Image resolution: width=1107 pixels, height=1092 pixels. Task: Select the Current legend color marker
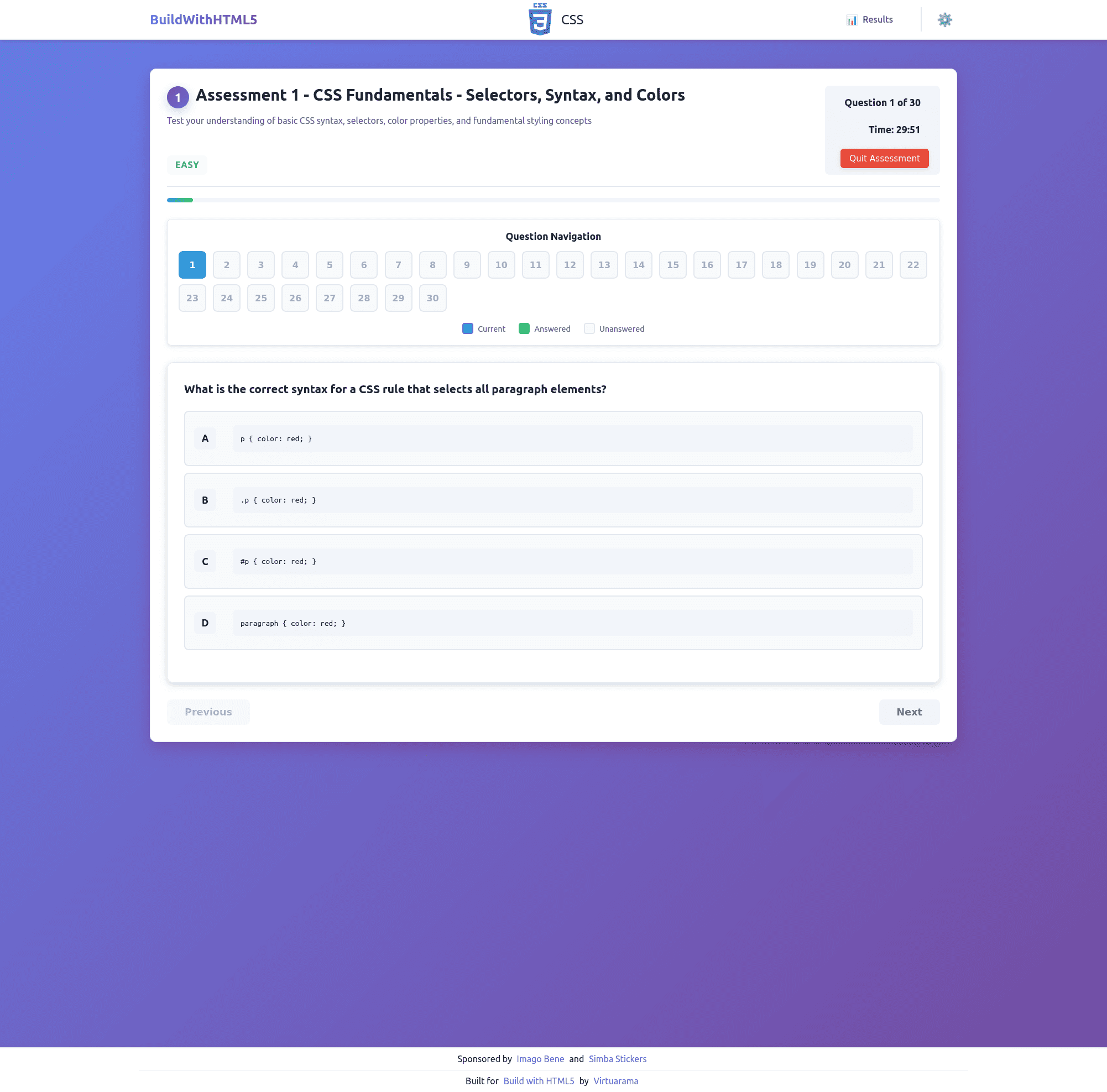467,328
